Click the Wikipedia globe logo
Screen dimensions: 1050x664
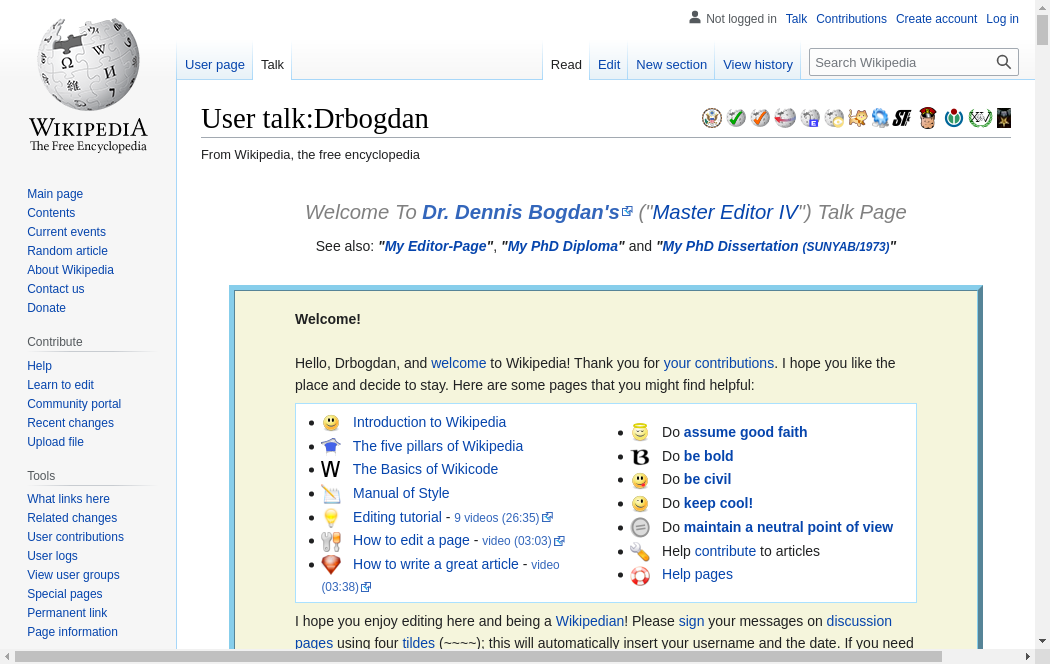coord(88,64)
